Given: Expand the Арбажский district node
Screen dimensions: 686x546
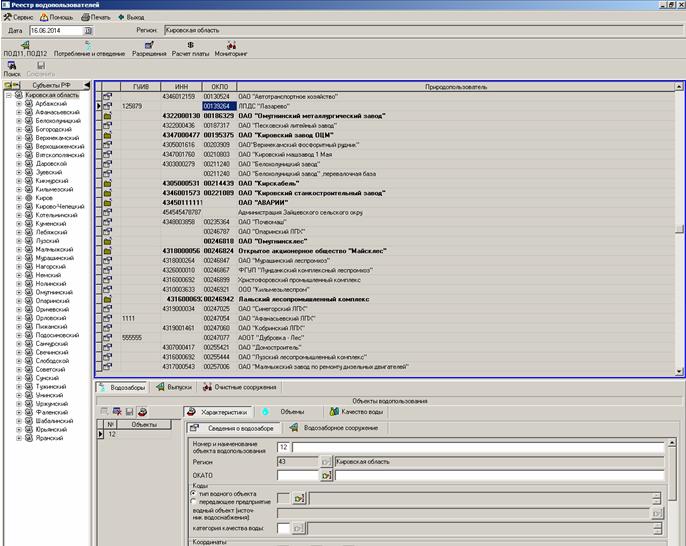Looking at the screenshot, I should tap(18, 104).
